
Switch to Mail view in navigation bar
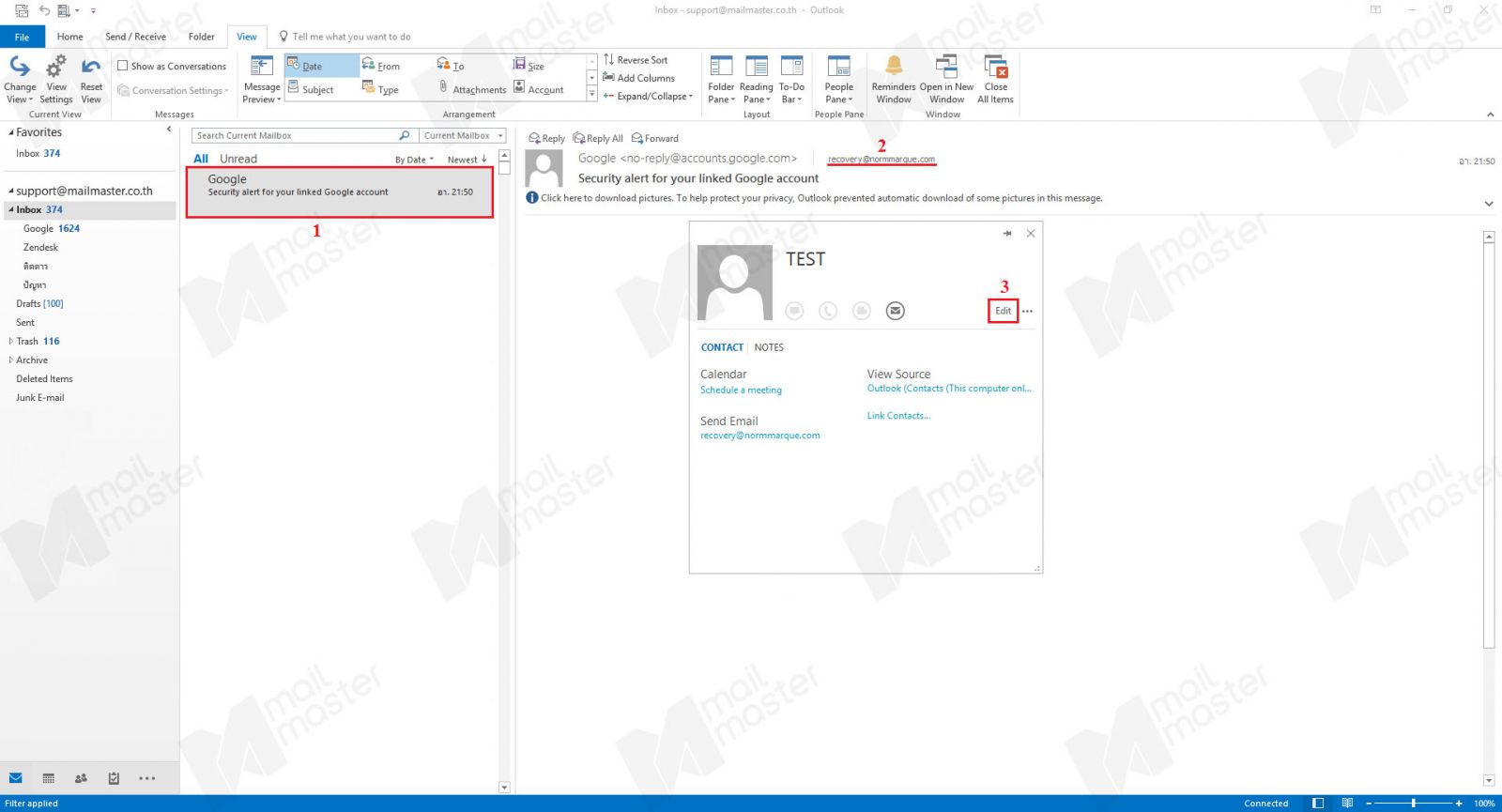pos(16,778)
